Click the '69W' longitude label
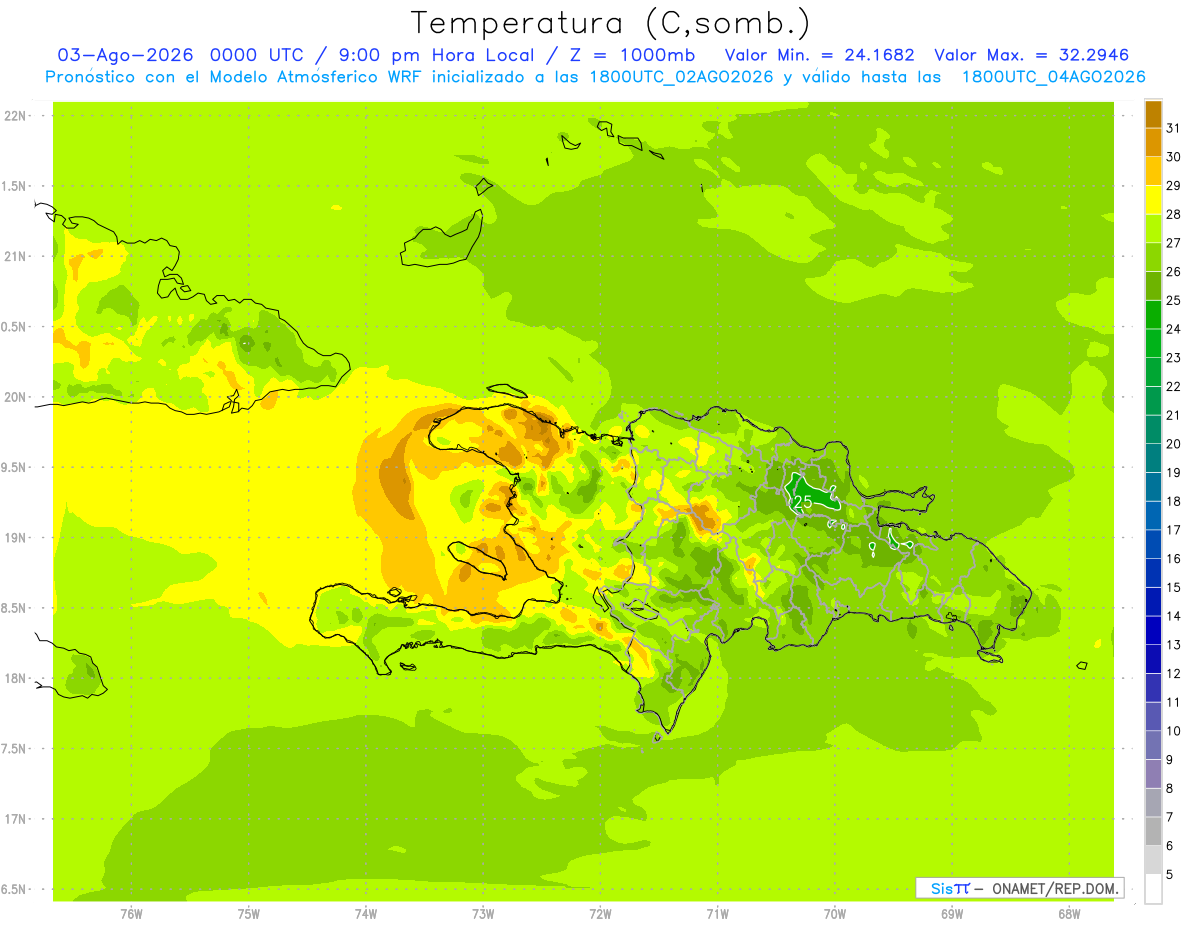Screen dimensions: 1200x927 952,914
